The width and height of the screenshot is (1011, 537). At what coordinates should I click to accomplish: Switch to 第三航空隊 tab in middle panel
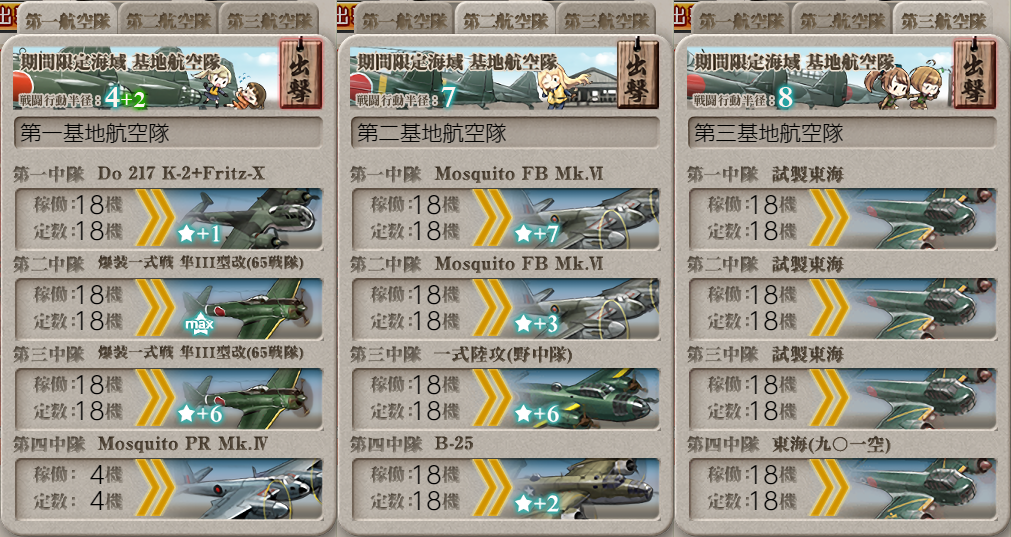(606, 20)
